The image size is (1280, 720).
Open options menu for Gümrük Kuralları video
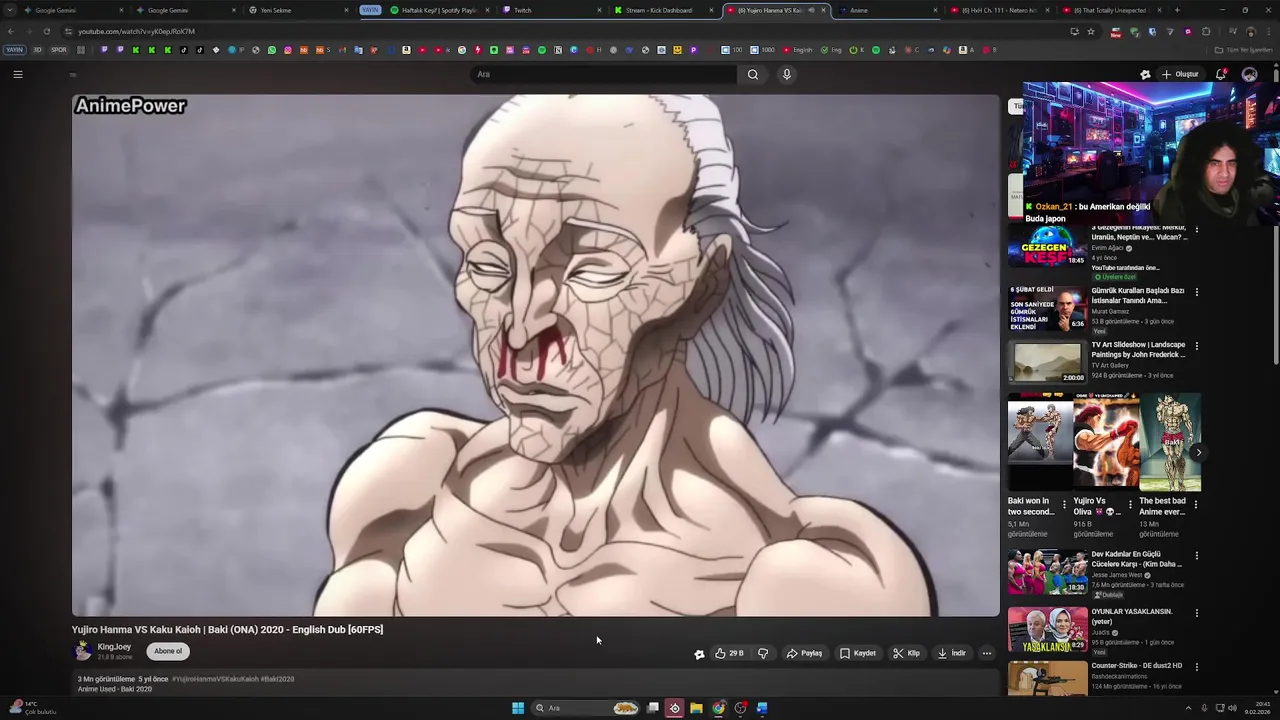pyautogui.click(x=1197, y=292)
